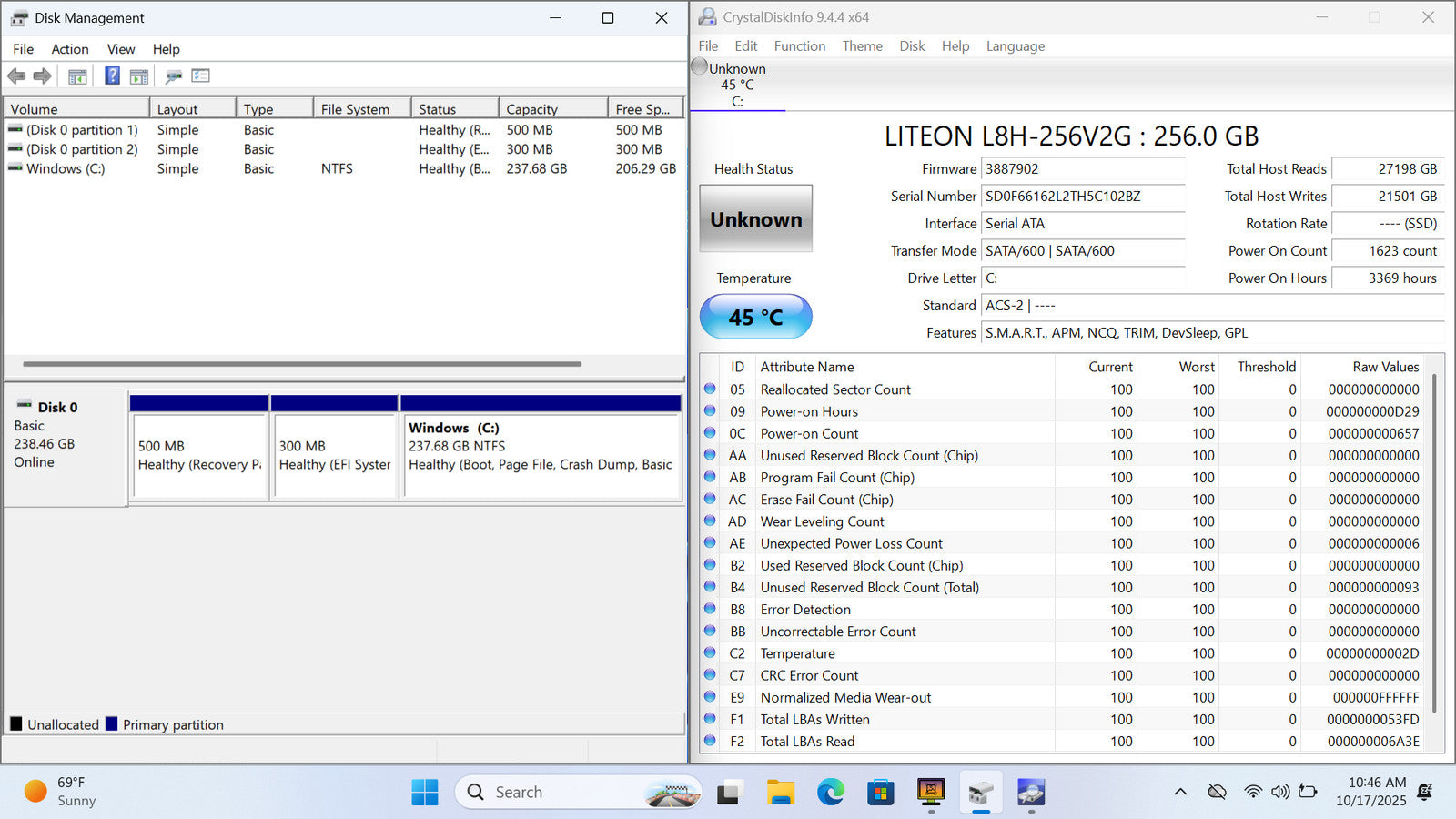Click the Forward arrow in Disk Management toolbar
The width and height of the screenshot is (1456, 819).
point(43,76)
